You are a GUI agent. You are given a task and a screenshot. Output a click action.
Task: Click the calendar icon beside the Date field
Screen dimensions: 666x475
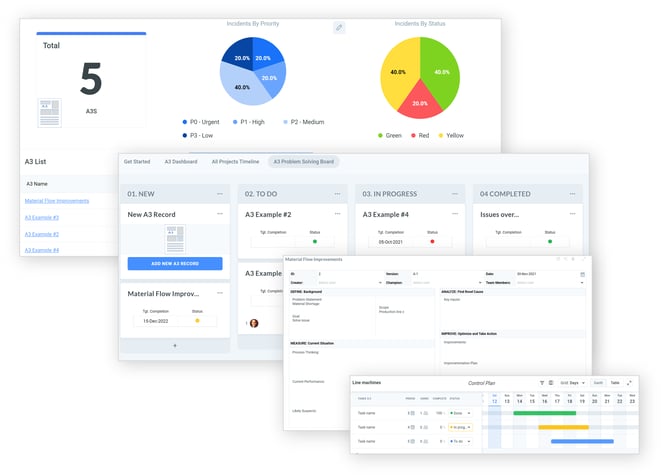point(583,274)
